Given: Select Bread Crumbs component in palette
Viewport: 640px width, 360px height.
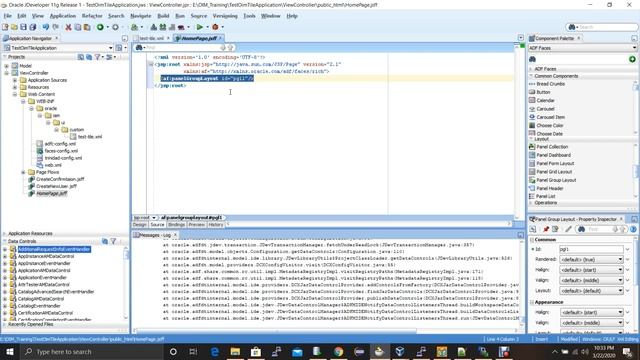Looking at the screenshot, I should coord(551,84).
